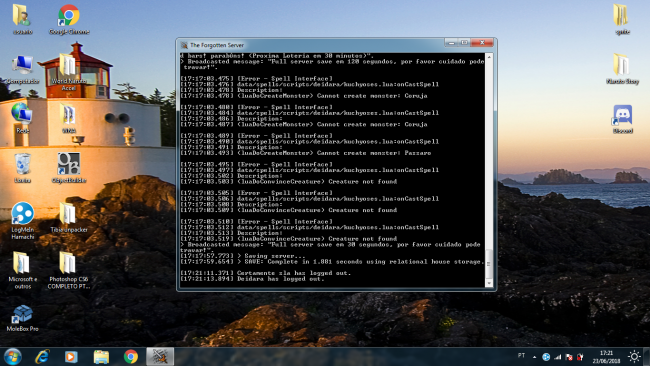
Task: Open the Computador desktop icon
Action: [x=22, y=69]
